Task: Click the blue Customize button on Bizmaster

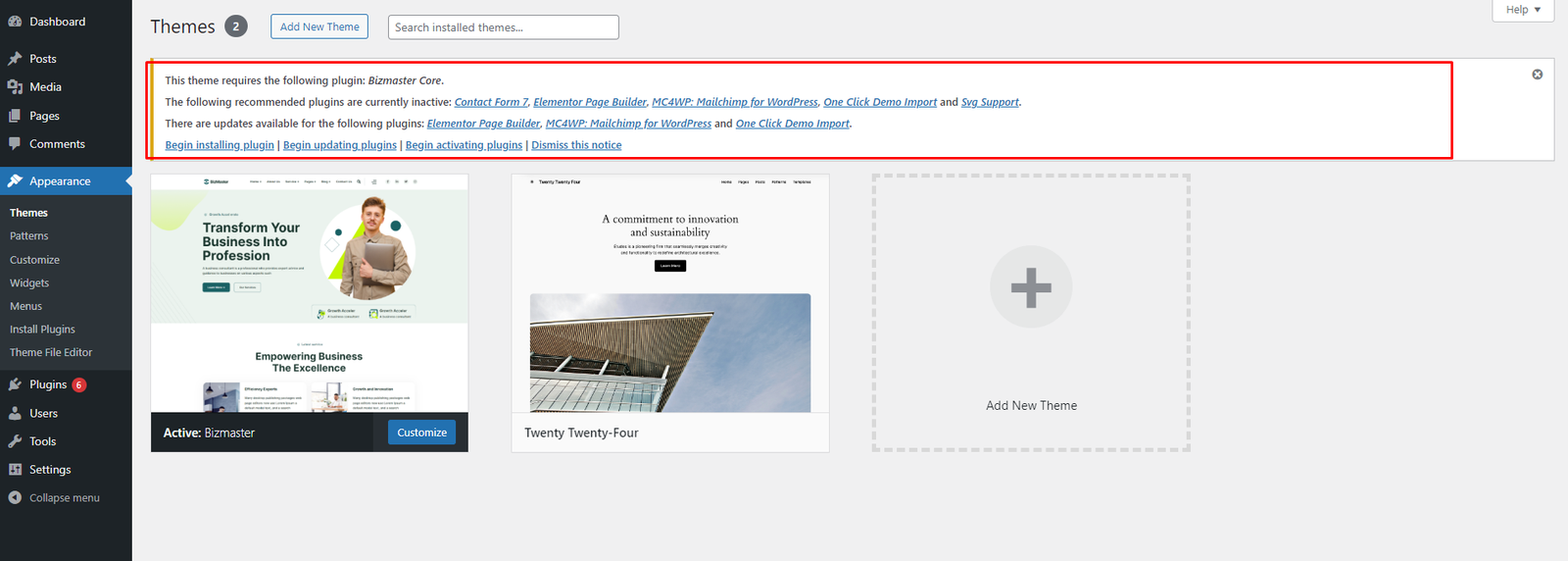Action: point(421,433)
